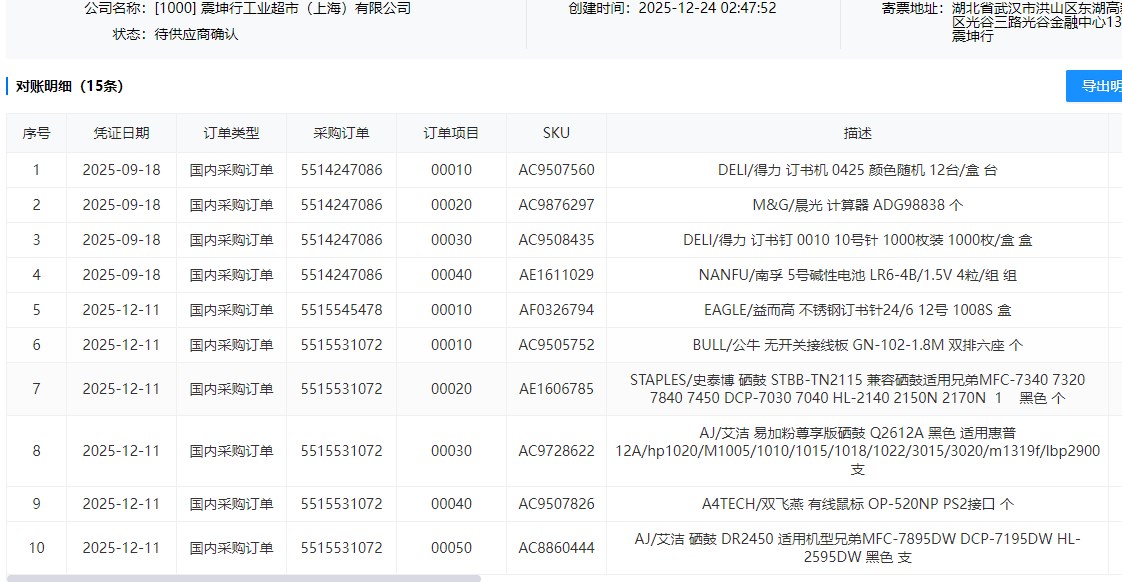Click the AJ/艾洁 硒鼓 DR2450 description
Screen dimensions: 1122x582
tap(857, 548)
